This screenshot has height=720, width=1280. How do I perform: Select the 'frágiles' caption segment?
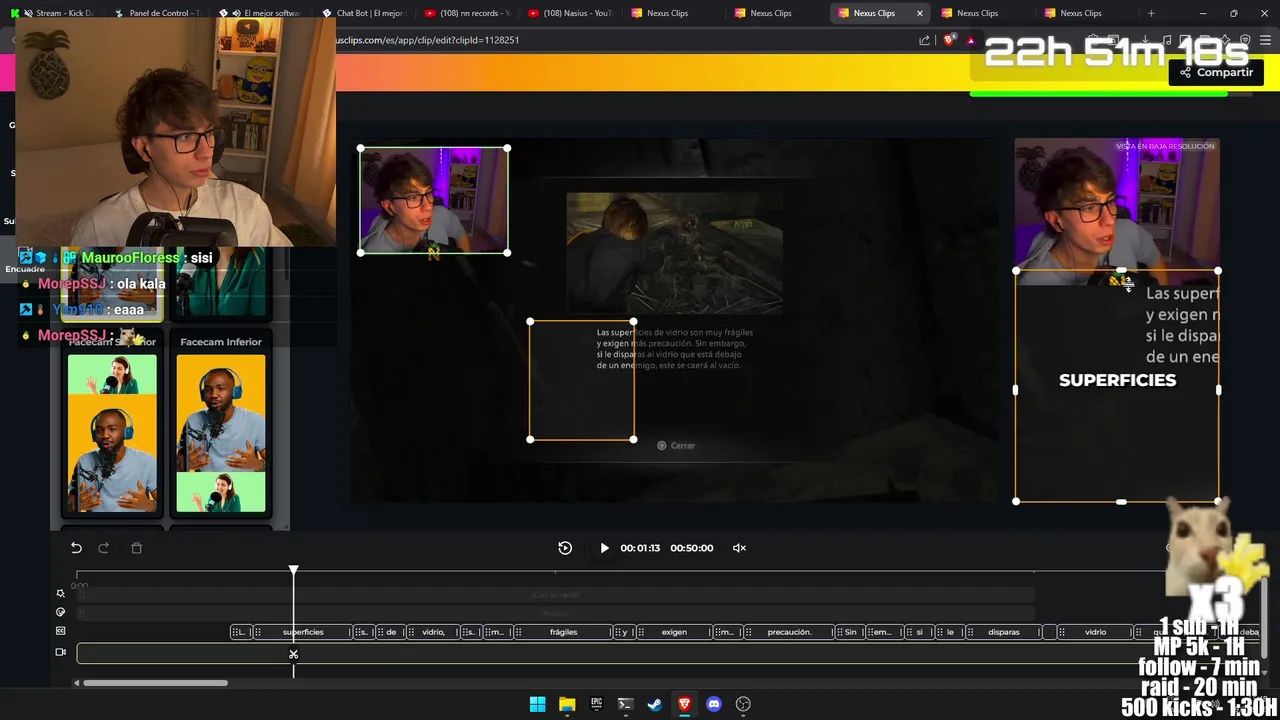click(563, 632)
